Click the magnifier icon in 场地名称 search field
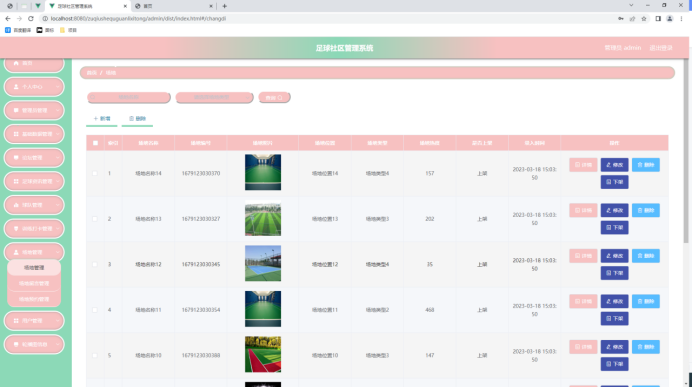Viewport: 692px width, 388px height. 93,97
